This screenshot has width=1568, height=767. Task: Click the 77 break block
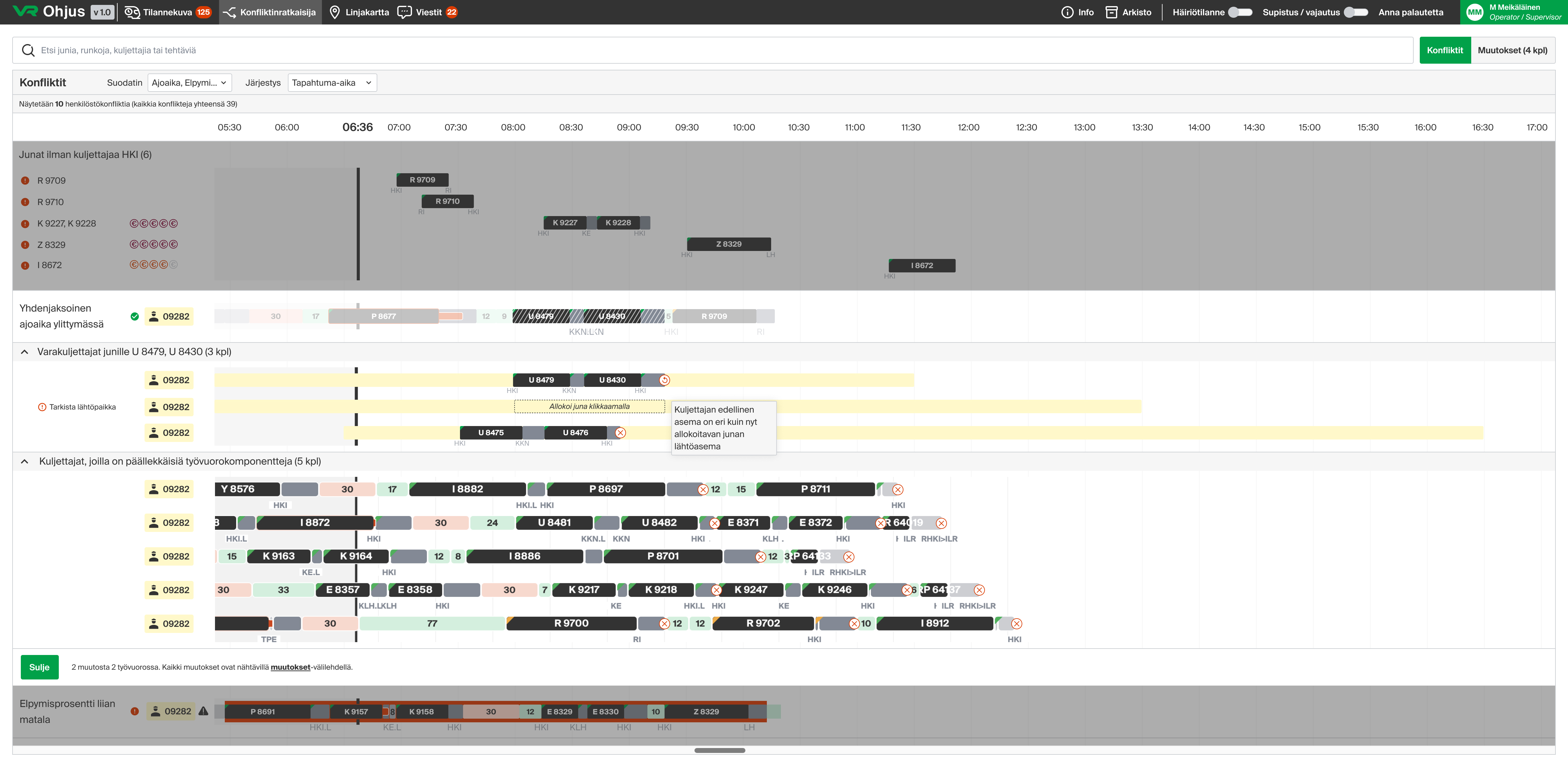point(432,623)
